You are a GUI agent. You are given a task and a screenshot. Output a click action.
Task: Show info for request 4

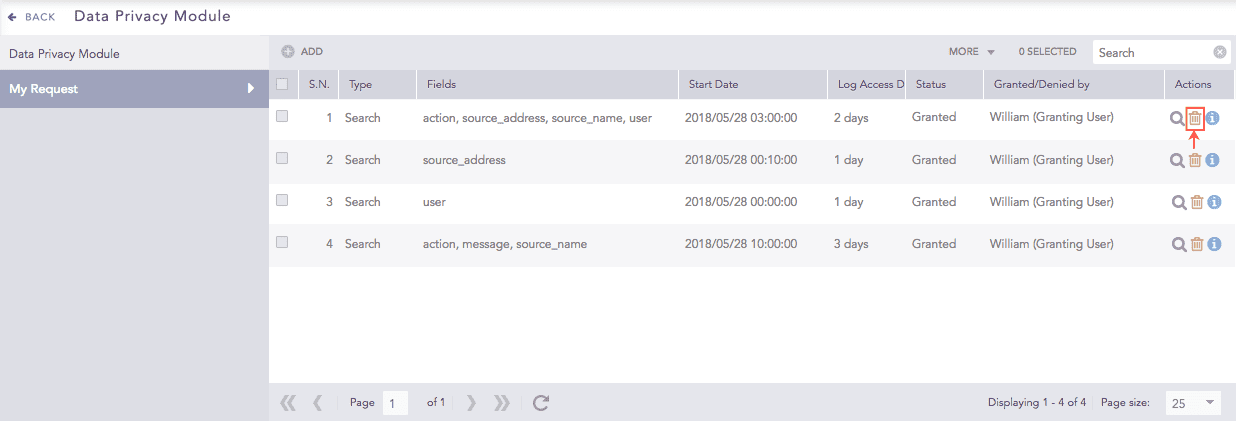1213,244
